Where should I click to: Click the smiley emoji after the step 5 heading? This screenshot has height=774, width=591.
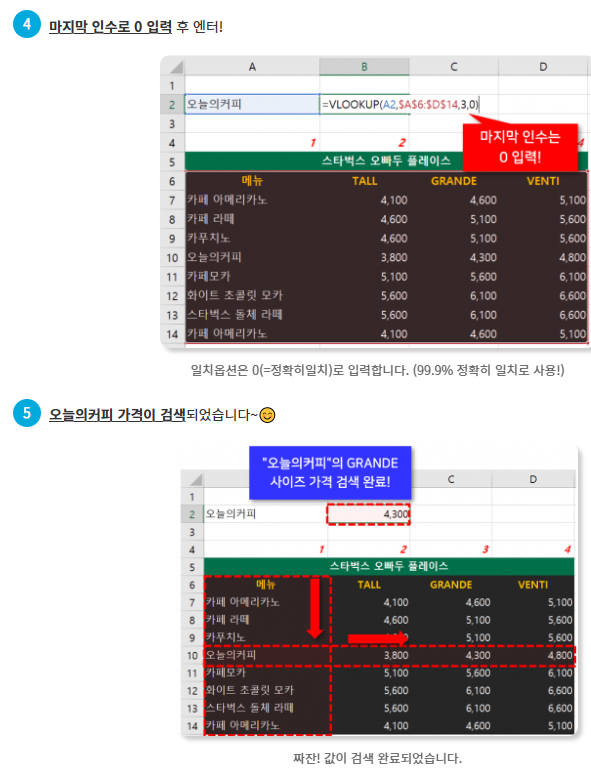point(267,415)
